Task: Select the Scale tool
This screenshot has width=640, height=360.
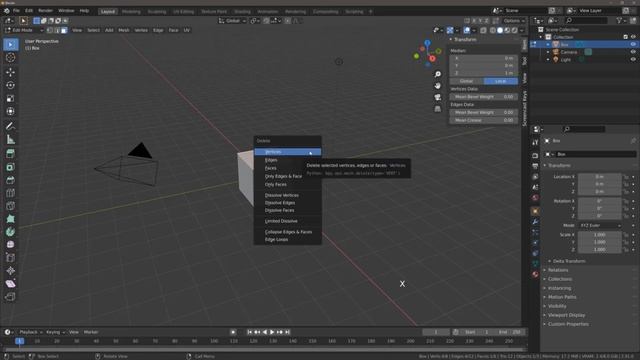Action: [x=11, y=98]
